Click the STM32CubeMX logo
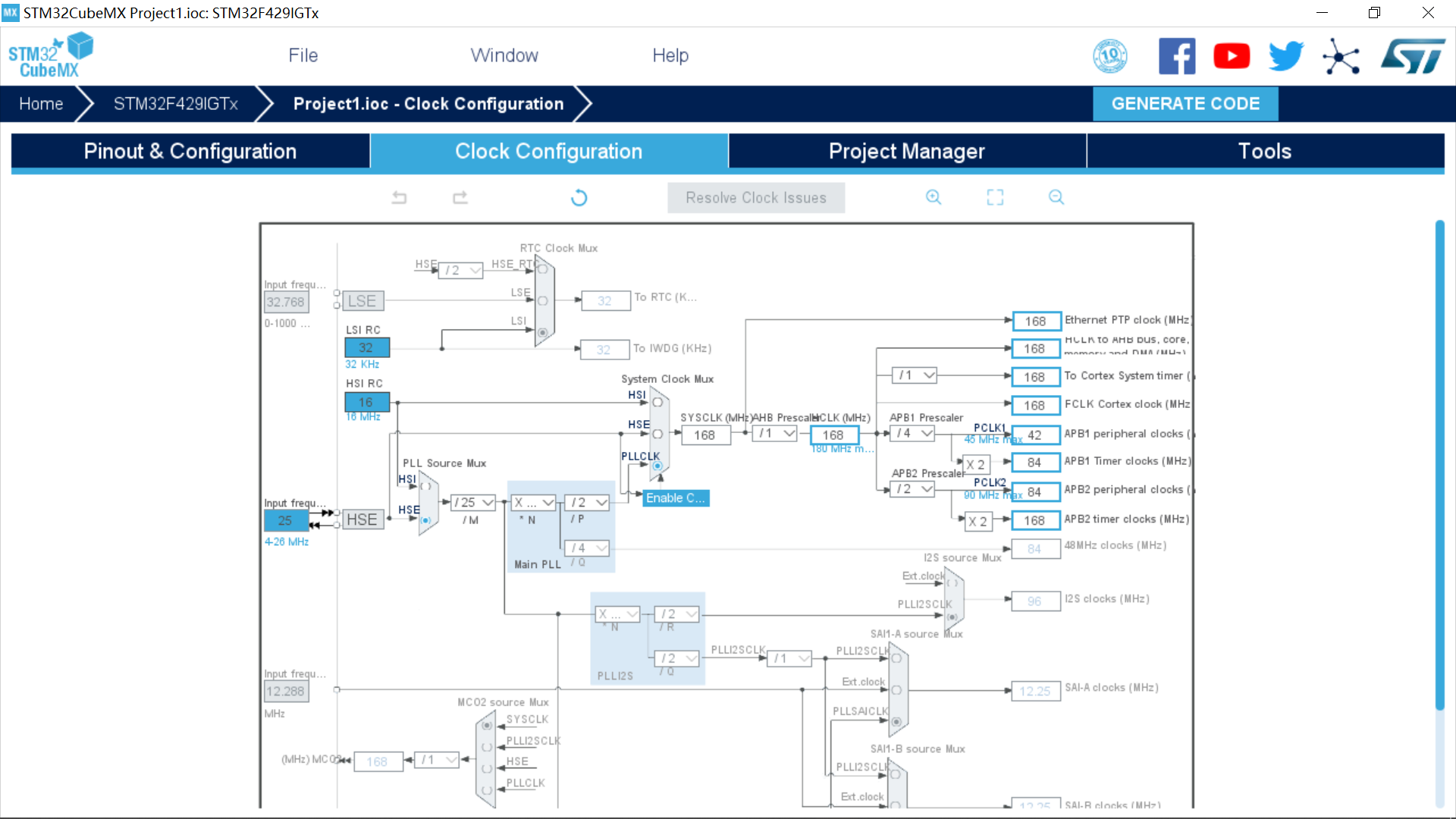Viewport: 1456px width, 819px height. tap(50, 55)
